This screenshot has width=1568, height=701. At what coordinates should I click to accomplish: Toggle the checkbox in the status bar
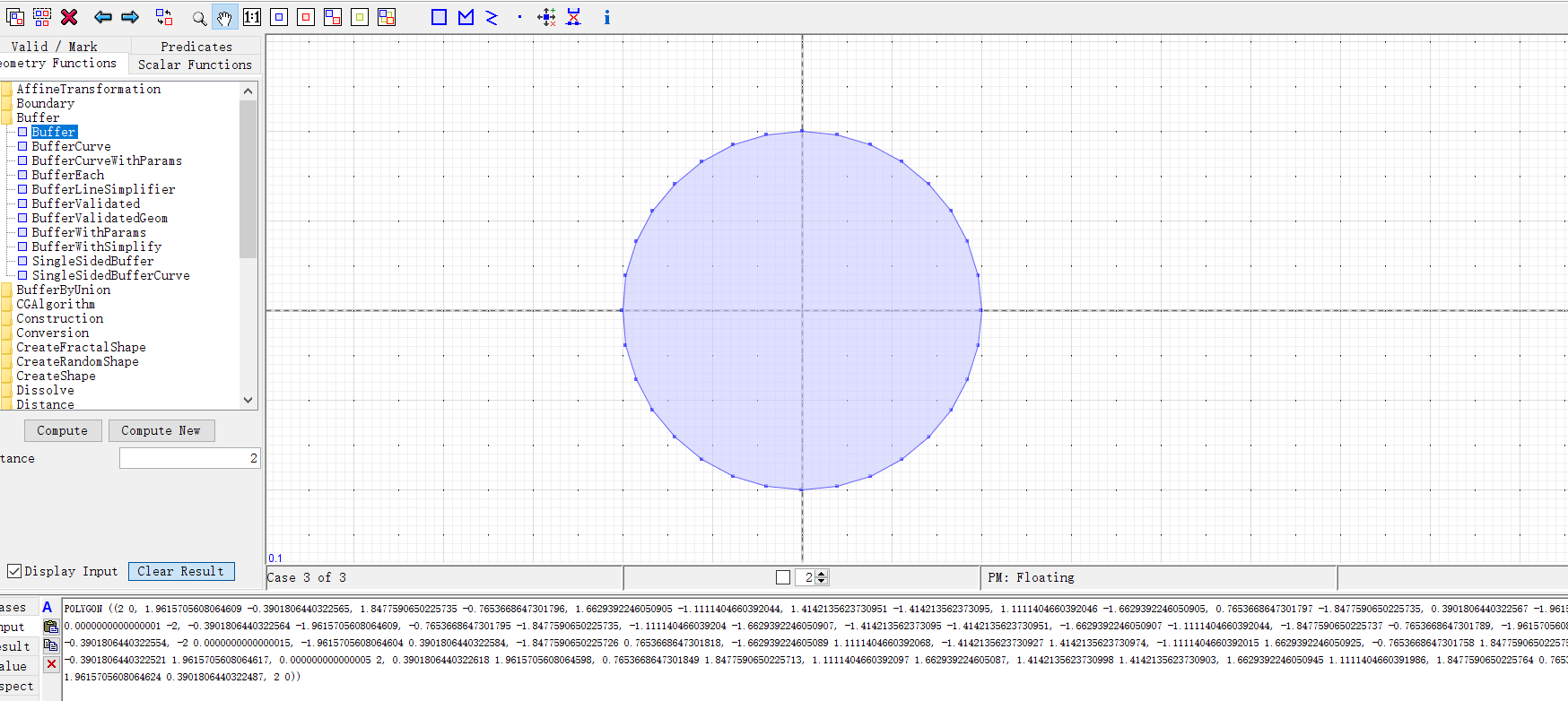(x=783, y=577)
